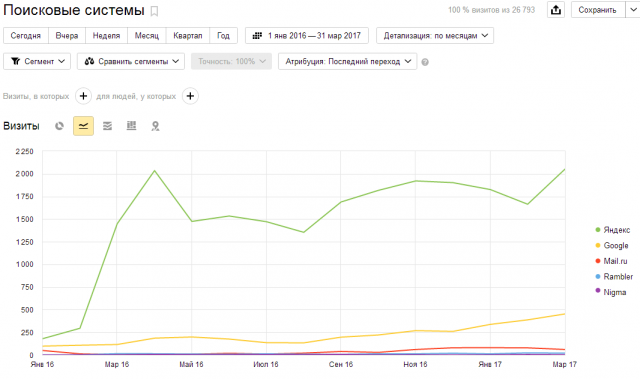Toggle Google series in legend
This screenshot has width=640, height=379.
(x=612, y=246)
